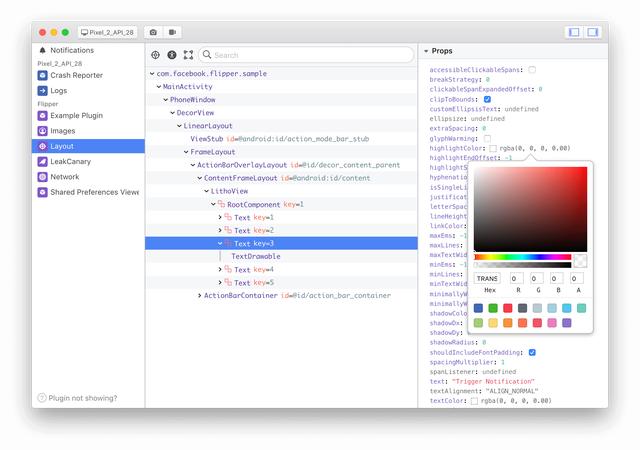Collapse the MainActivity tree node

coord(159,87)
